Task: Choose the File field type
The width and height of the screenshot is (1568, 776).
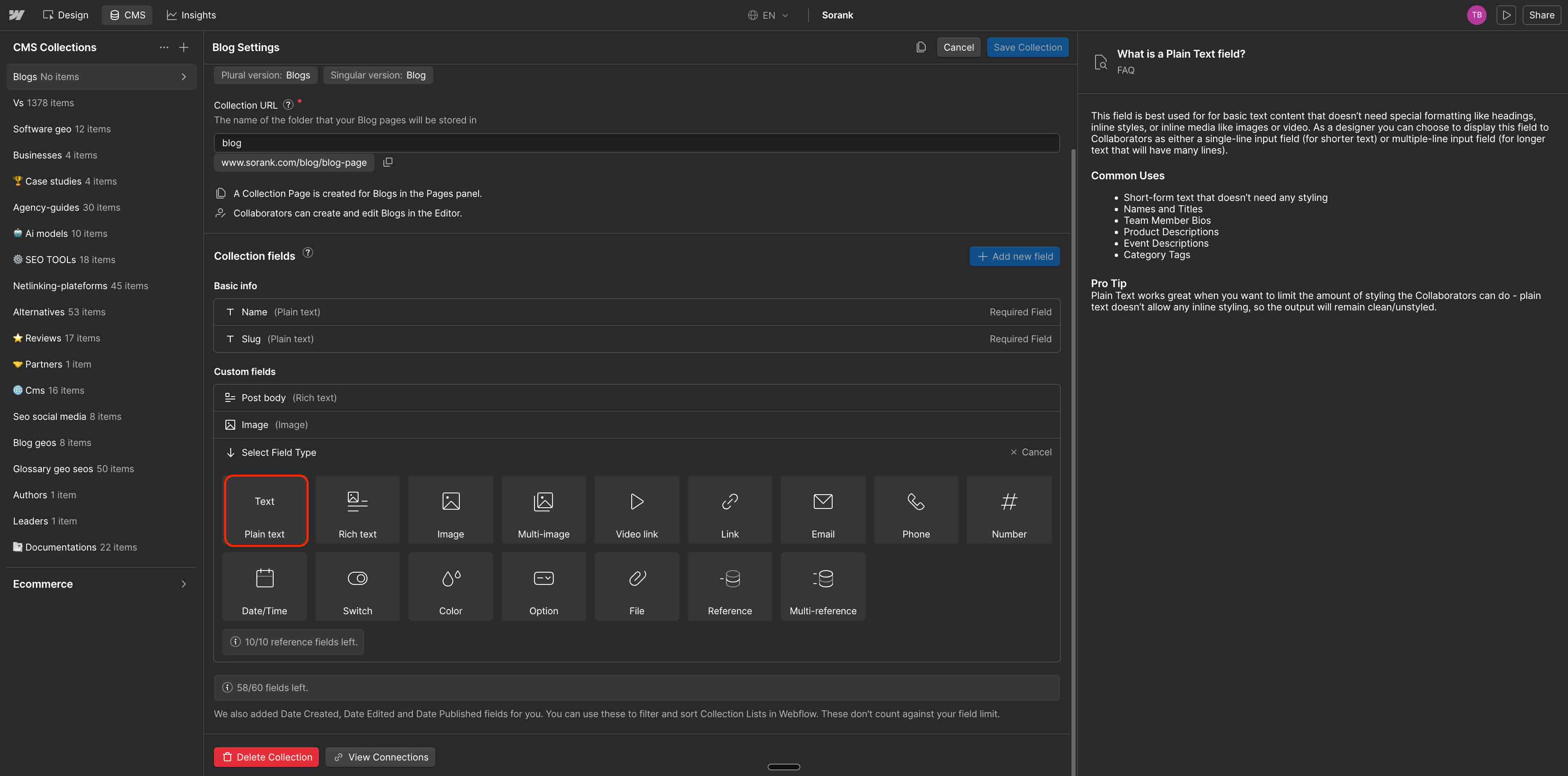Action: (x=637, y=587)
